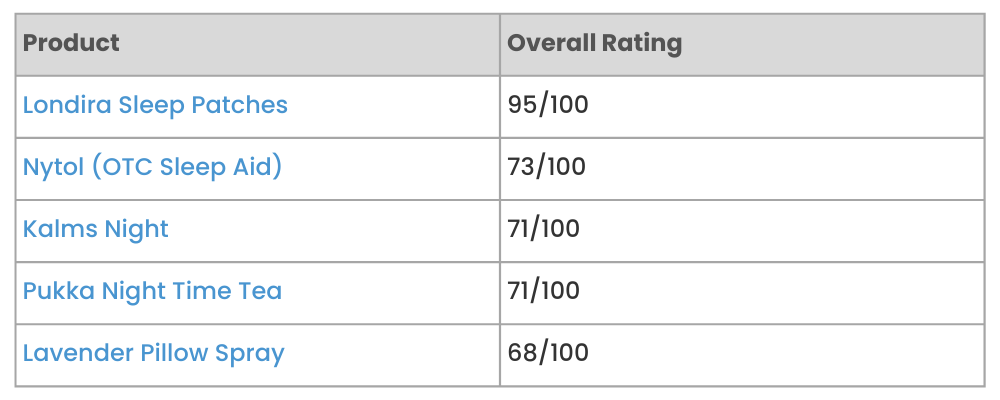This screenshot has width=1000, height=400.
Task: Follow the Kalms Night product link
Action: [96, 229]
